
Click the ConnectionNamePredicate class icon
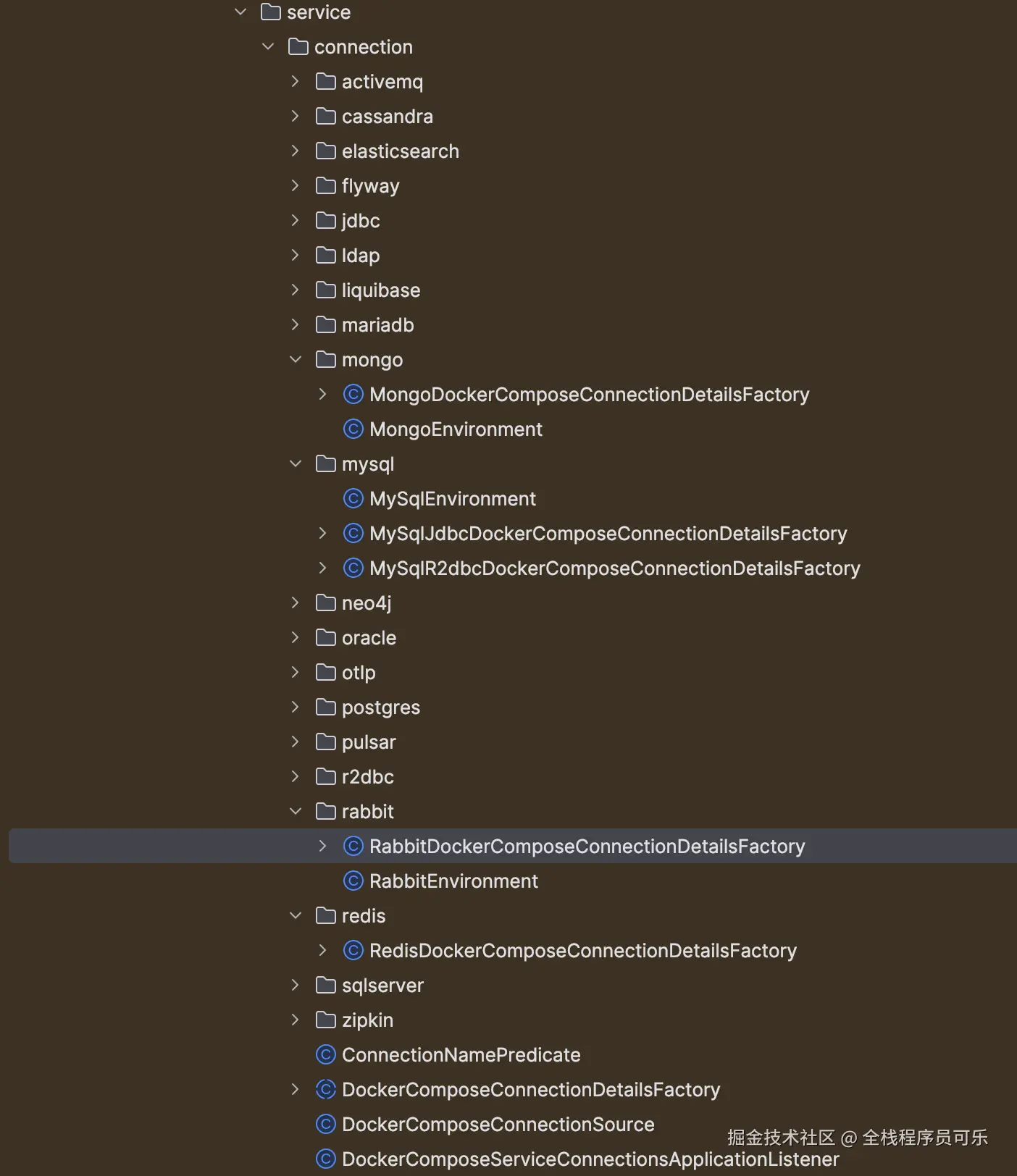[x=326, y=1055]
